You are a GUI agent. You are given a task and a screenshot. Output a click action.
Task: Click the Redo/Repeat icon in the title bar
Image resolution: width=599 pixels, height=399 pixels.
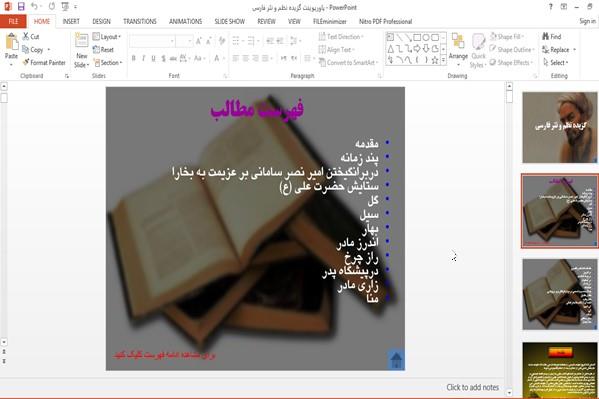[x=52, y=6]
